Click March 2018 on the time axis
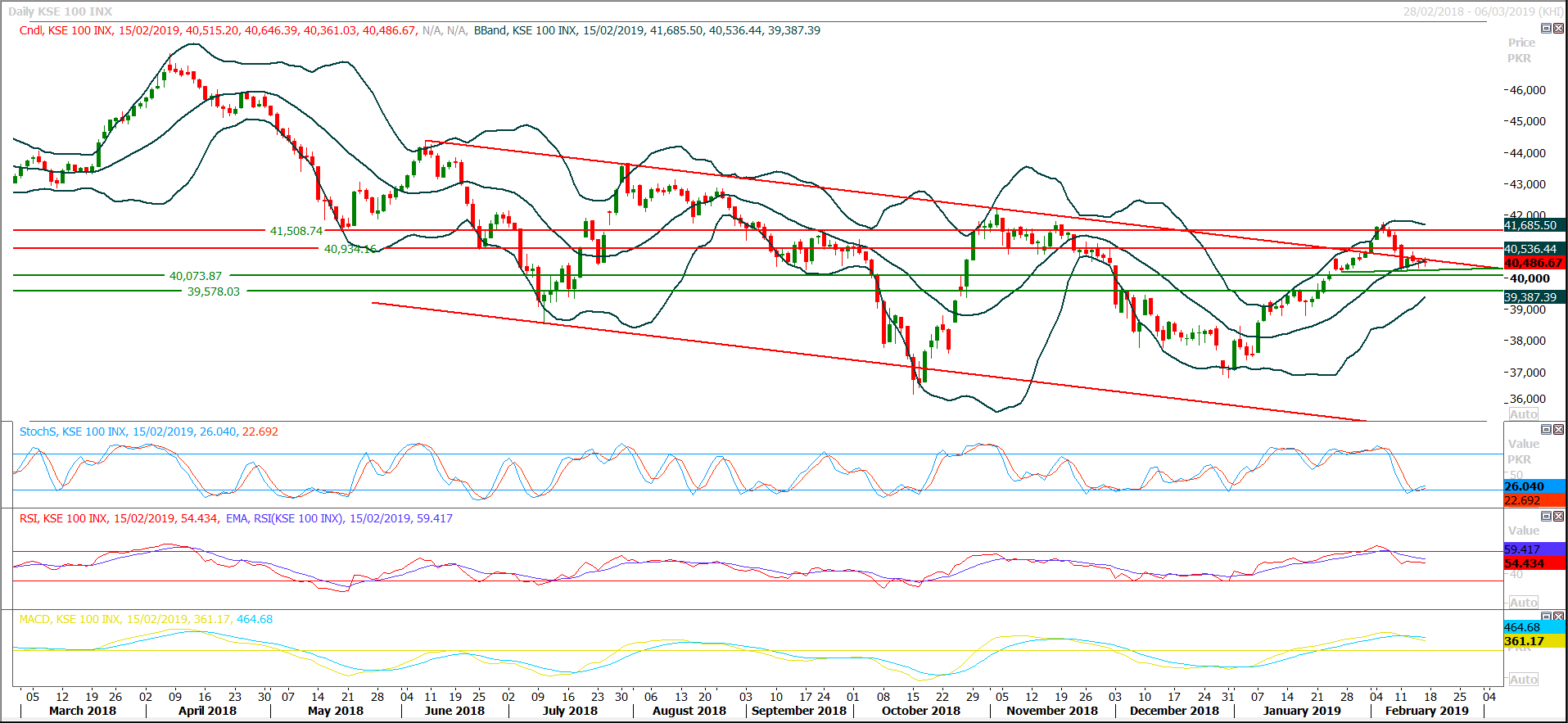This screenshot has width=1568, height=723. click(83, 711)
